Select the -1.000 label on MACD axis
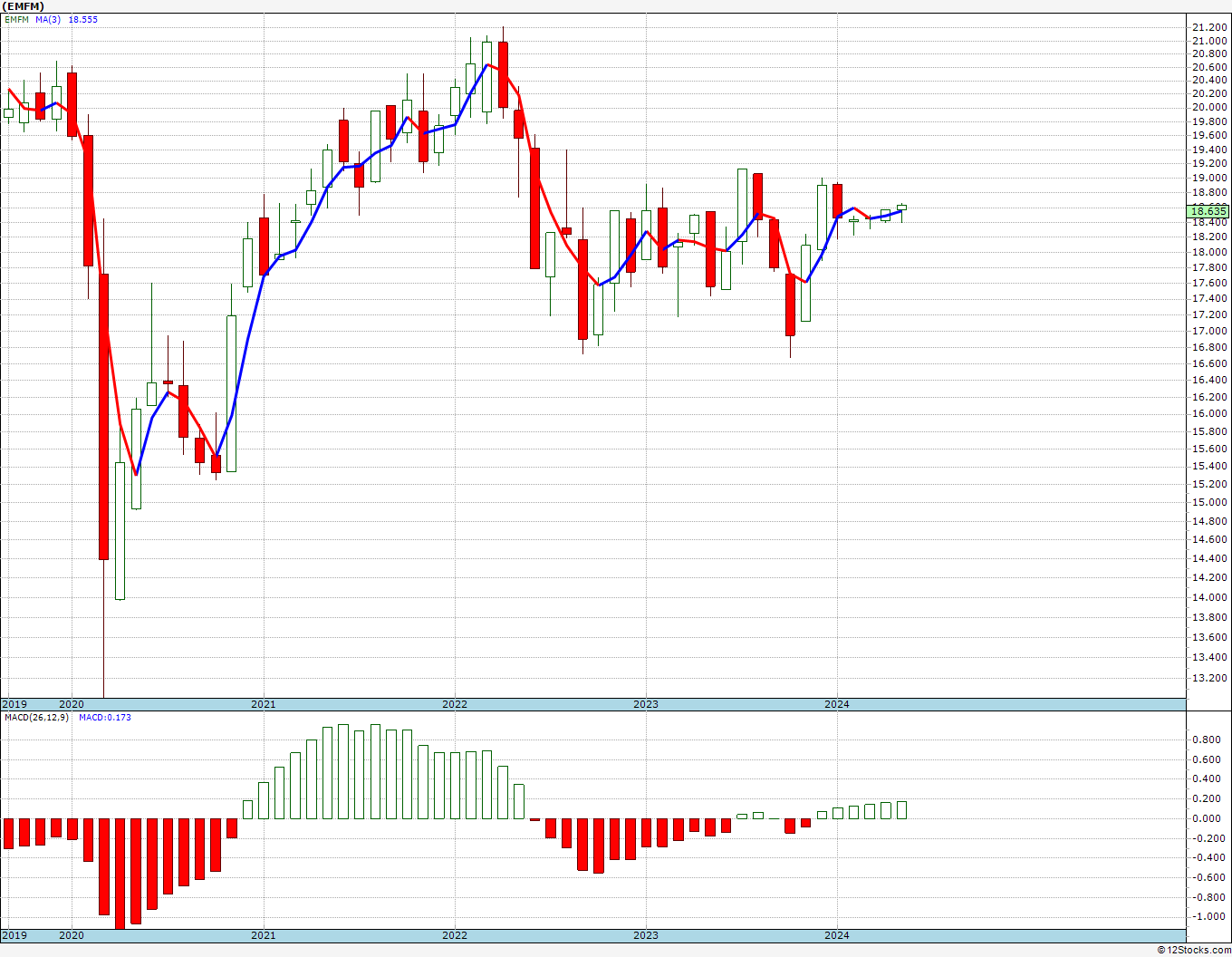 (x=1208, y=916)
